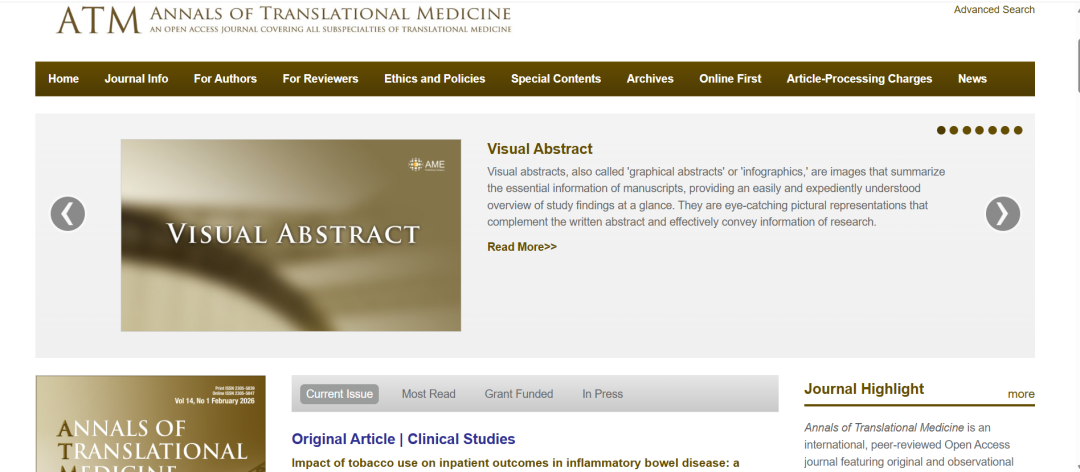Click the next slide arrow icon
1080x472 pixels.
coord(1002,213)
